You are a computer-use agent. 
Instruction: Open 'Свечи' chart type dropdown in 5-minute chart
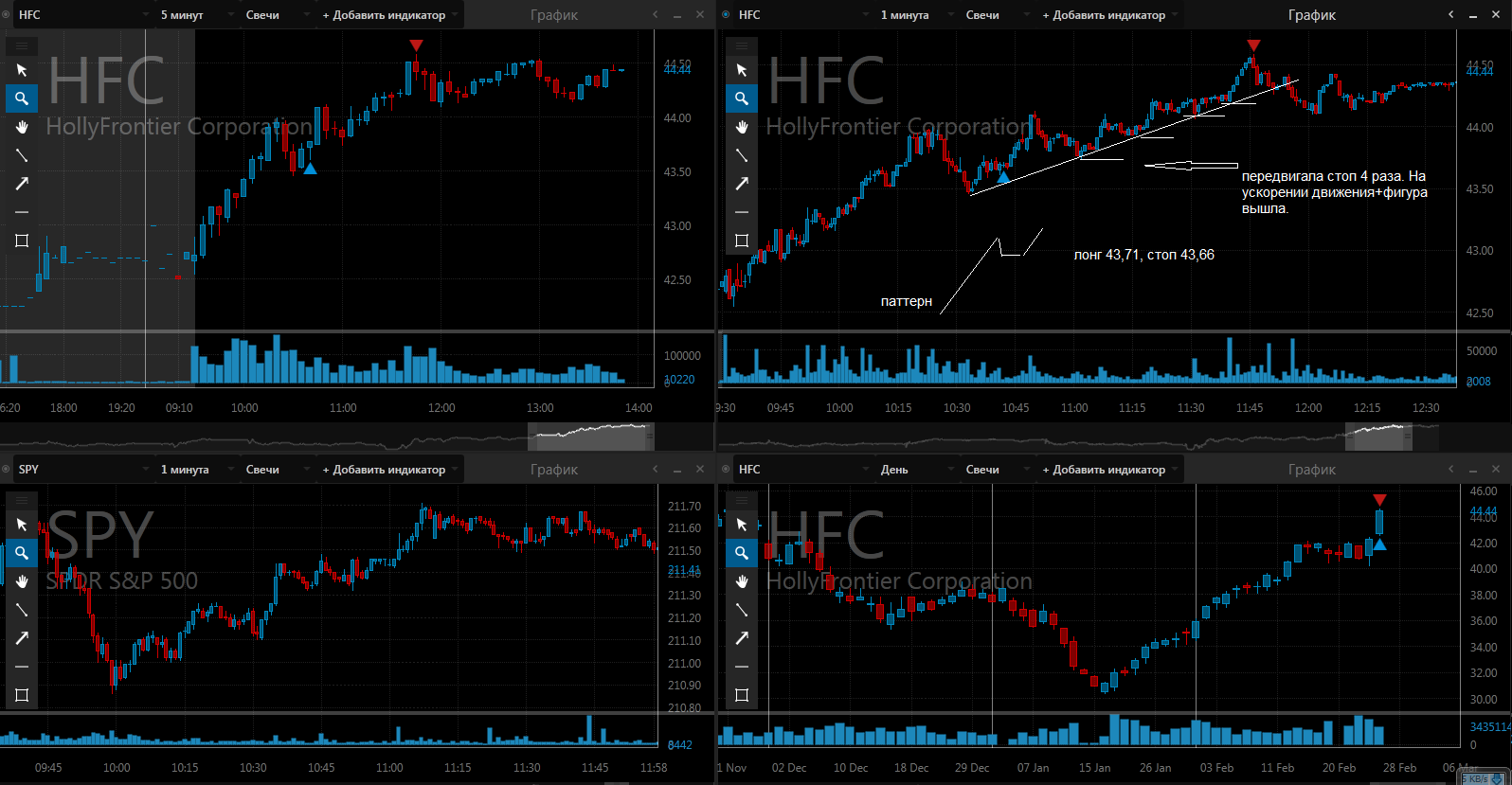click(277, 15)
